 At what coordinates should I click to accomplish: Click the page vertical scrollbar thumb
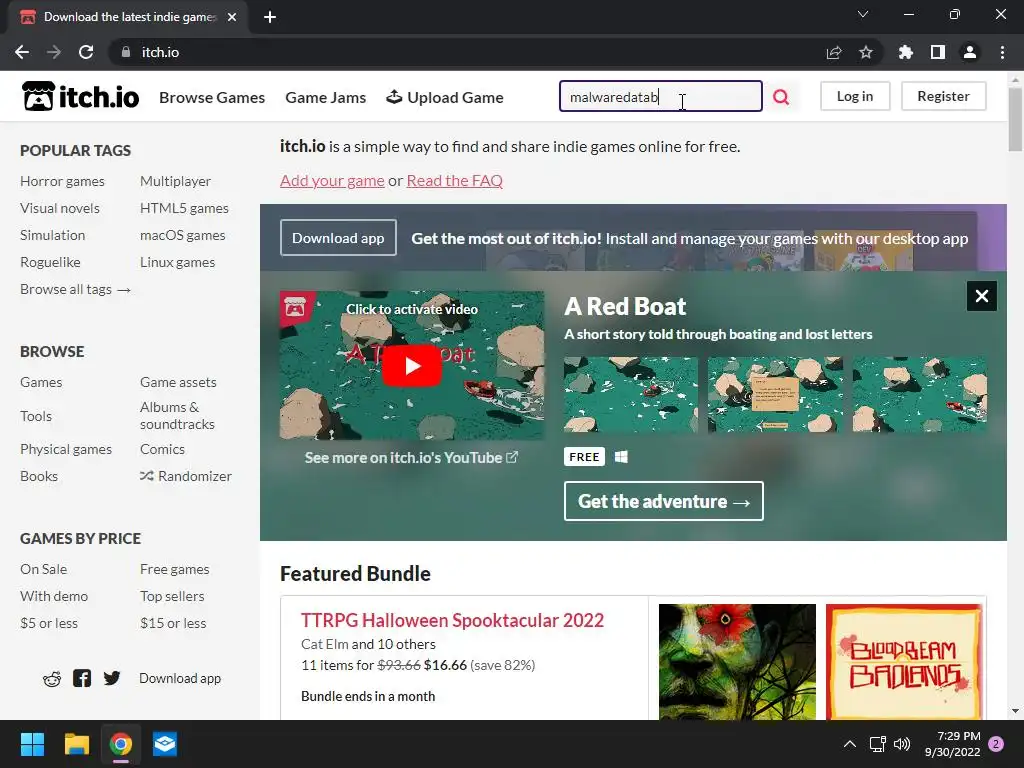(x=1015, y=120)
